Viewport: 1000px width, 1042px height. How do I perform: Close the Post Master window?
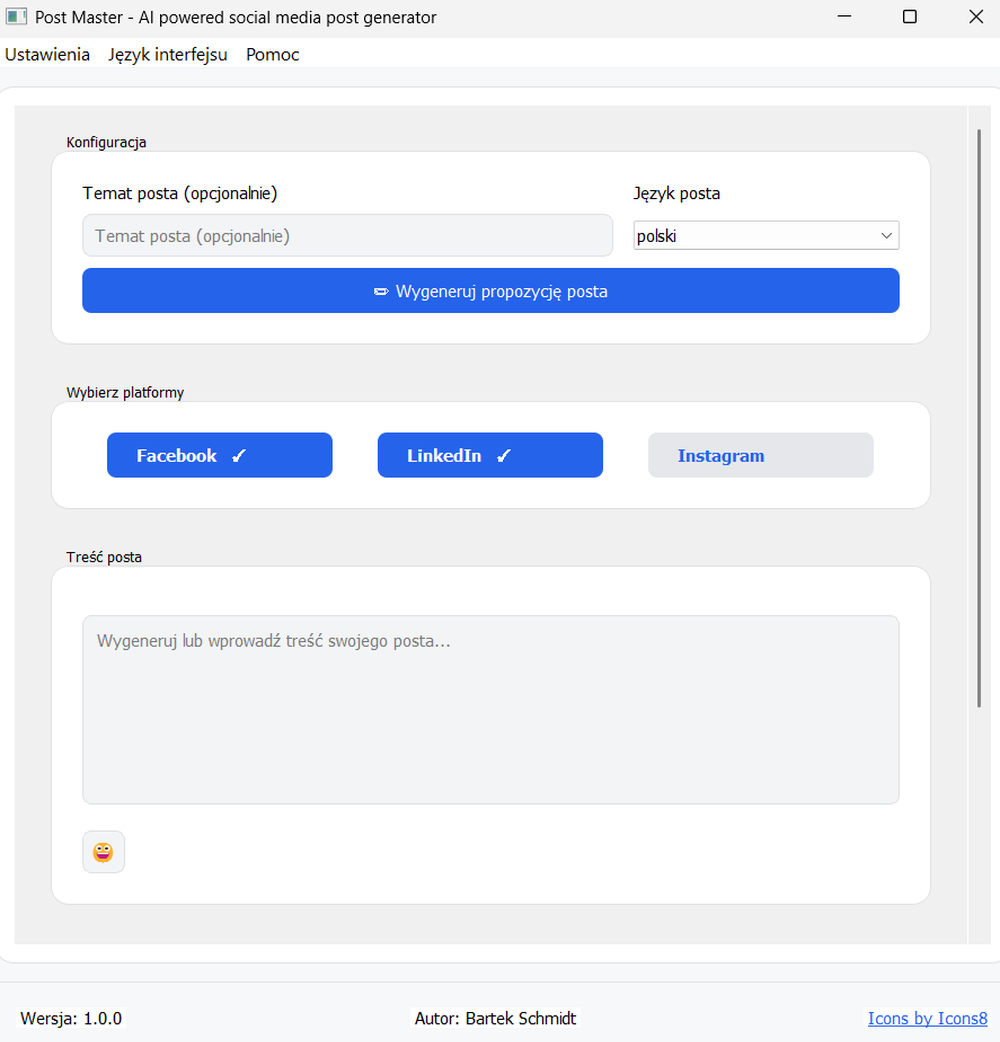(976, 17)
